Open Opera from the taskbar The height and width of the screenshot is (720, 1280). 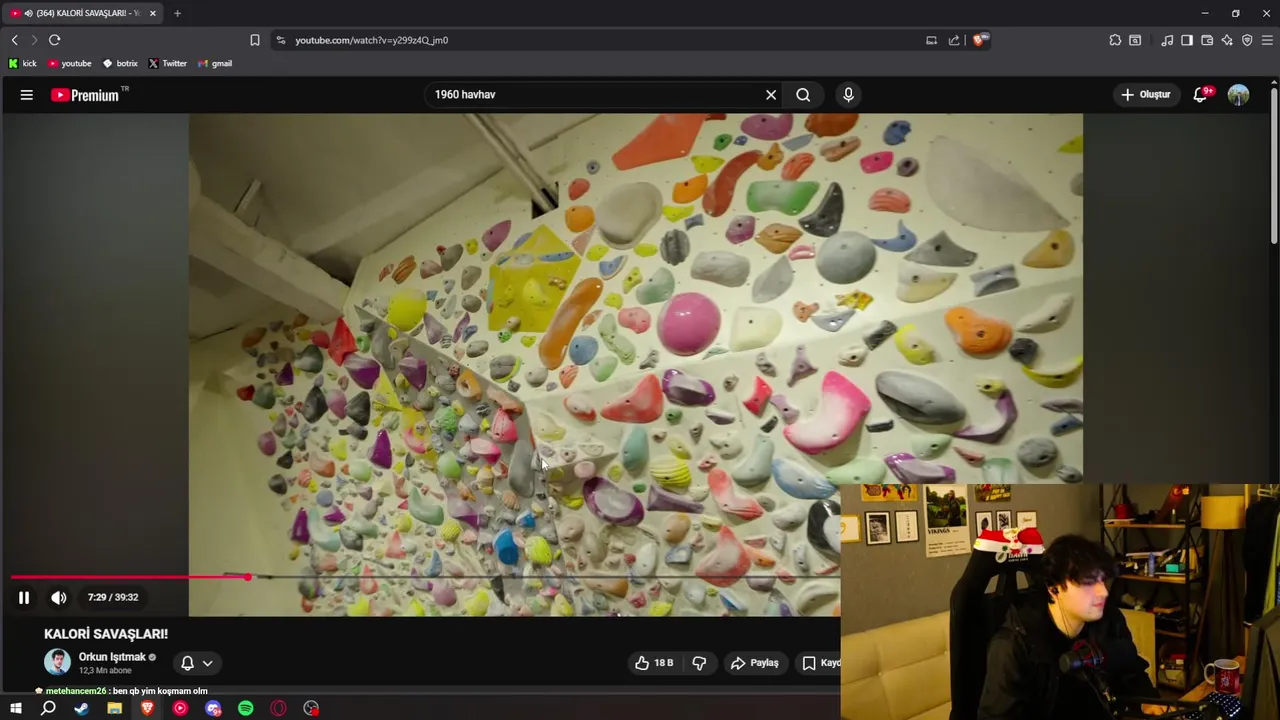coord(279,708)
